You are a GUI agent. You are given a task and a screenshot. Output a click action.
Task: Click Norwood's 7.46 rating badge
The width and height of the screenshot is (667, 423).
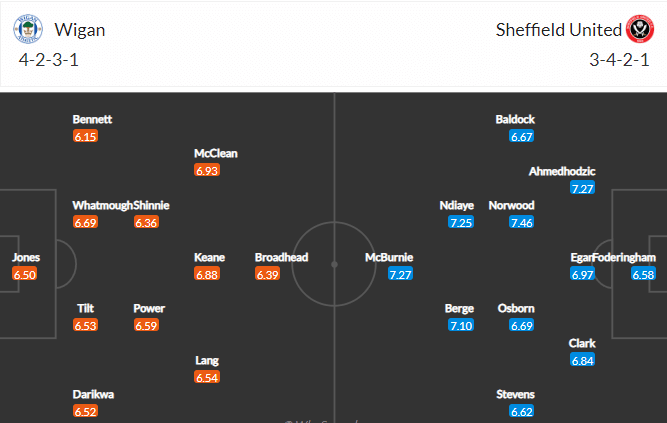tap(522, 222)
